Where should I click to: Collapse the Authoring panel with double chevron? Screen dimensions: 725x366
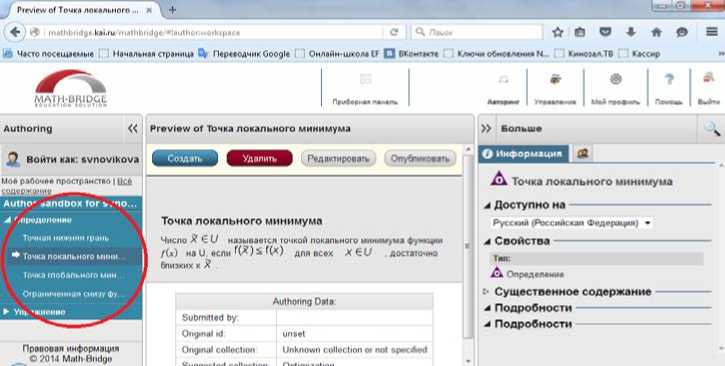[x=133, y=128]
